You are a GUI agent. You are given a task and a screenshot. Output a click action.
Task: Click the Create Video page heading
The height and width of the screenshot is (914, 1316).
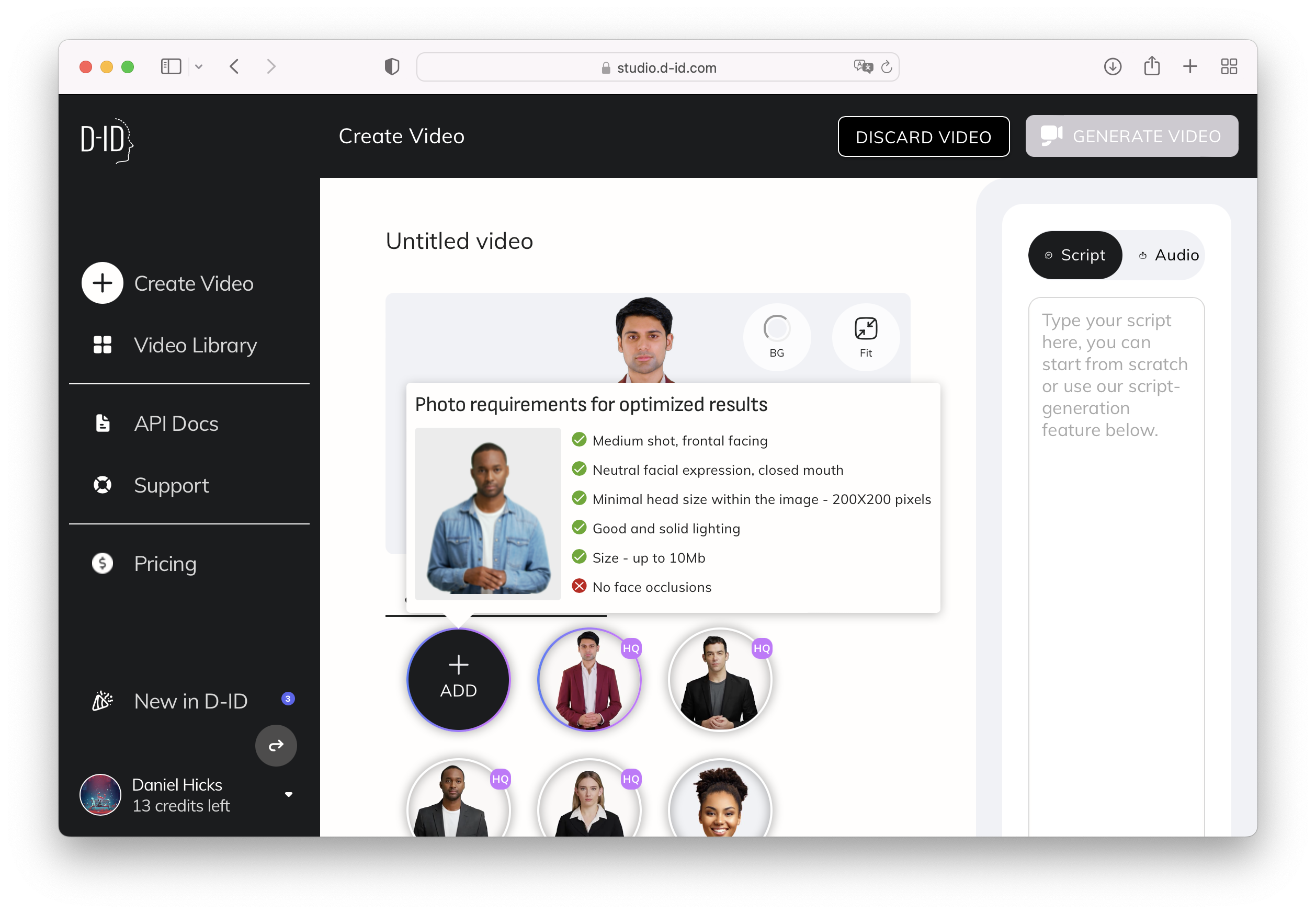click(401, 136)
